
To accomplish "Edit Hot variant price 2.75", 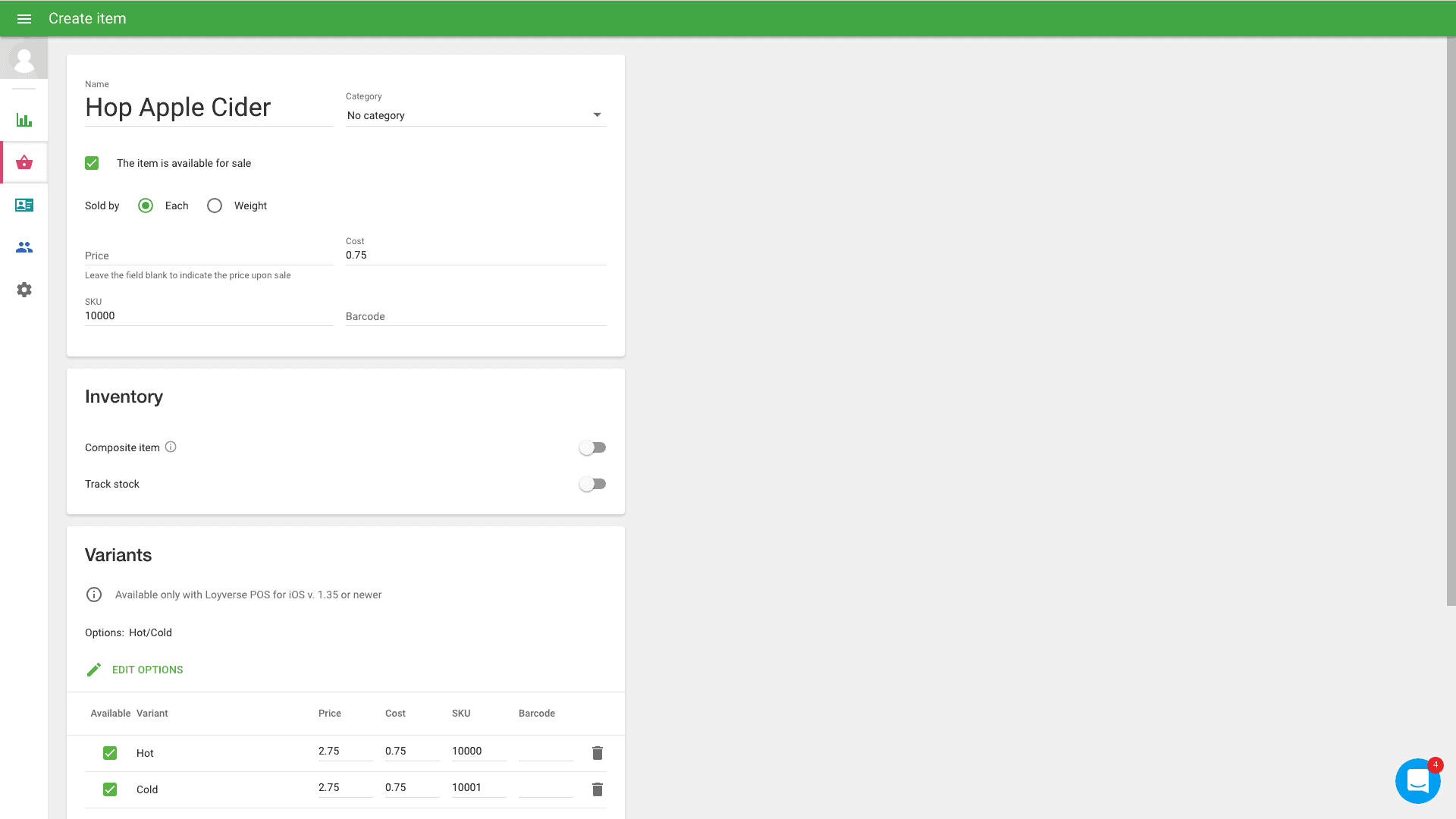I will coord(346,751).
